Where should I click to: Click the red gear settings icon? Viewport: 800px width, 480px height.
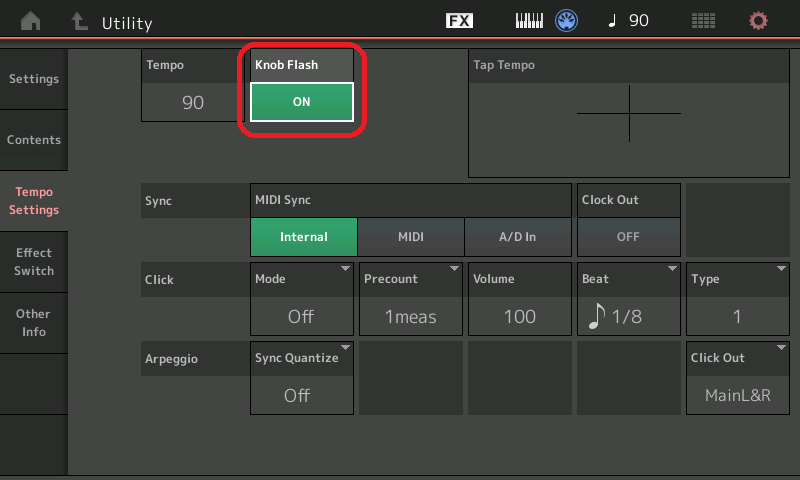click(x=759, y=21)
